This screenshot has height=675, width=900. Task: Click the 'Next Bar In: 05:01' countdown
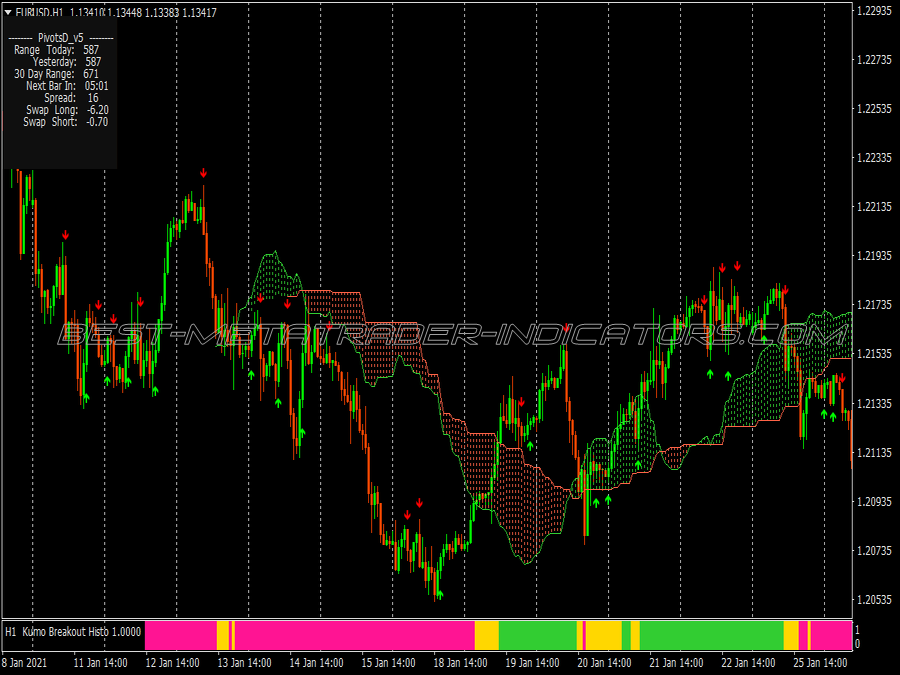pos(67,86)
